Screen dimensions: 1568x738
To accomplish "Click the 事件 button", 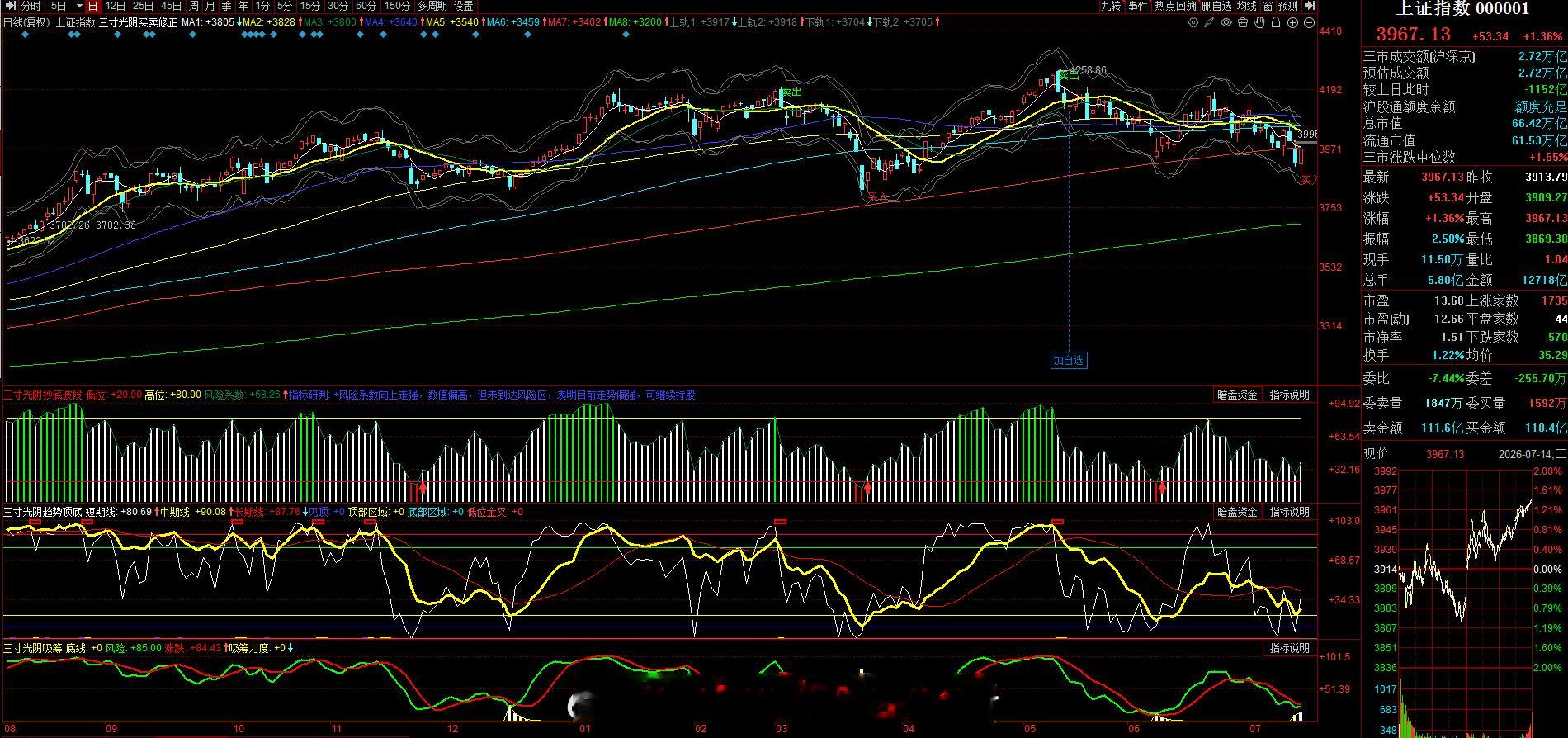I will 1138,6.
